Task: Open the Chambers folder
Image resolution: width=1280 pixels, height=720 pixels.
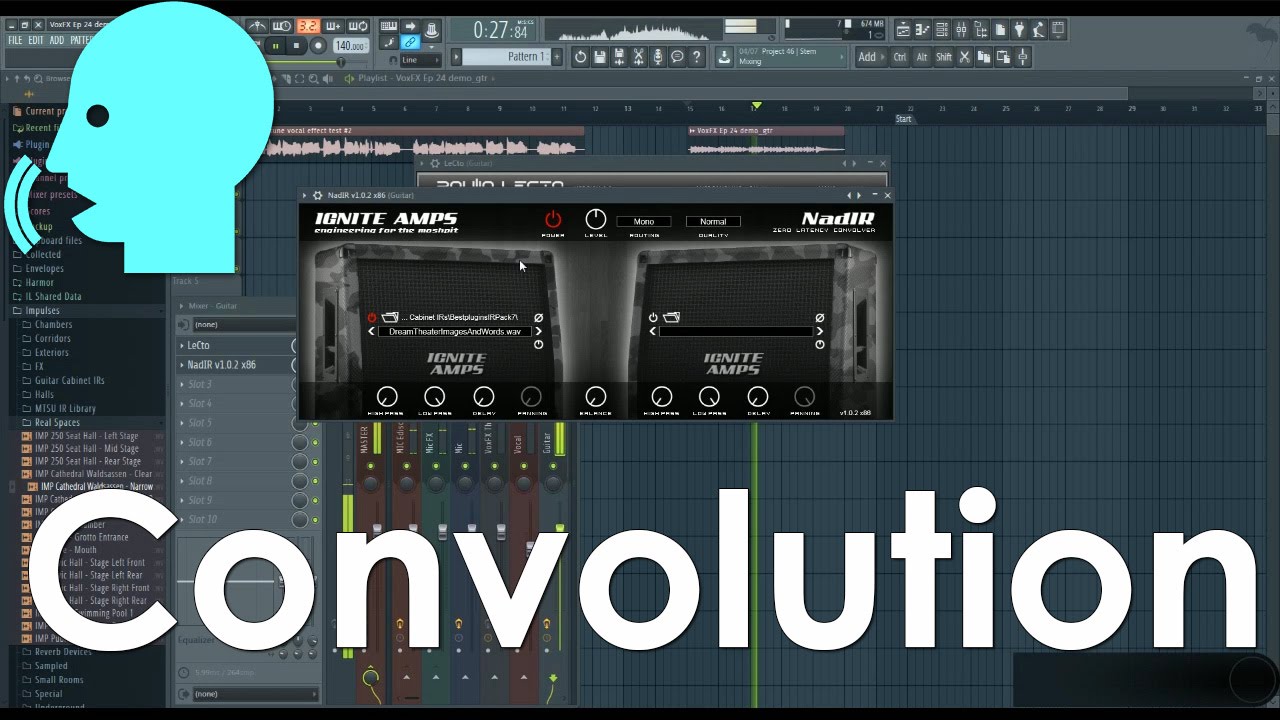Action: (53, 325)
